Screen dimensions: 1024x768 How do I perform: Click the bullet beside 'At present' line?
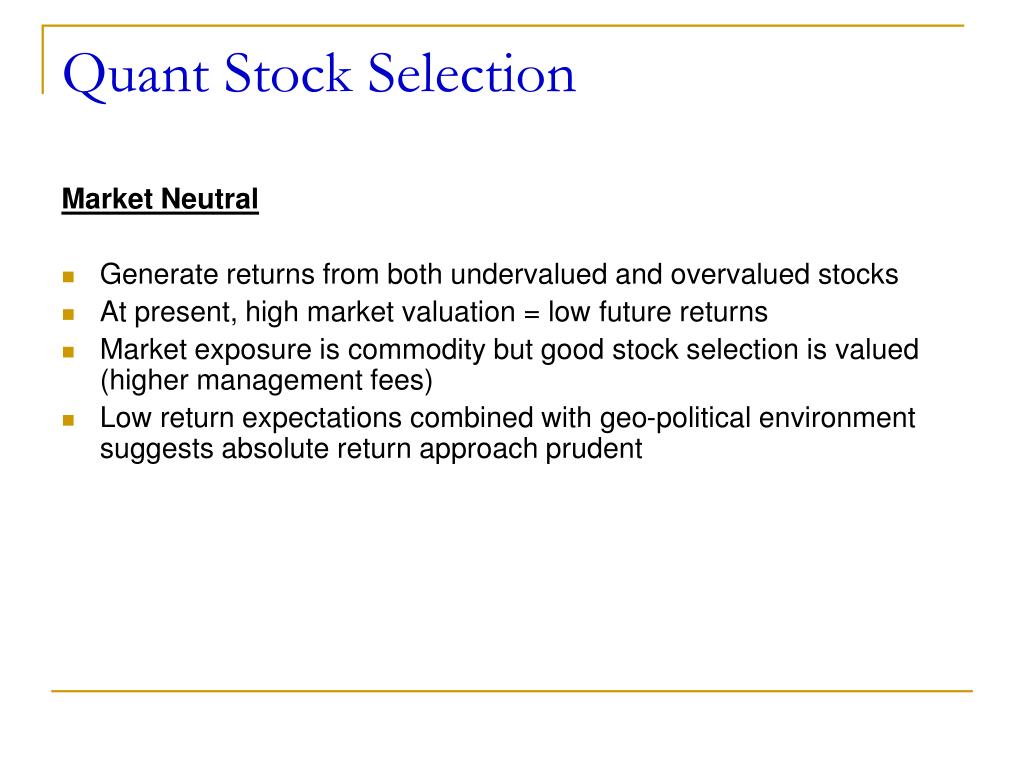pos(69,314)
